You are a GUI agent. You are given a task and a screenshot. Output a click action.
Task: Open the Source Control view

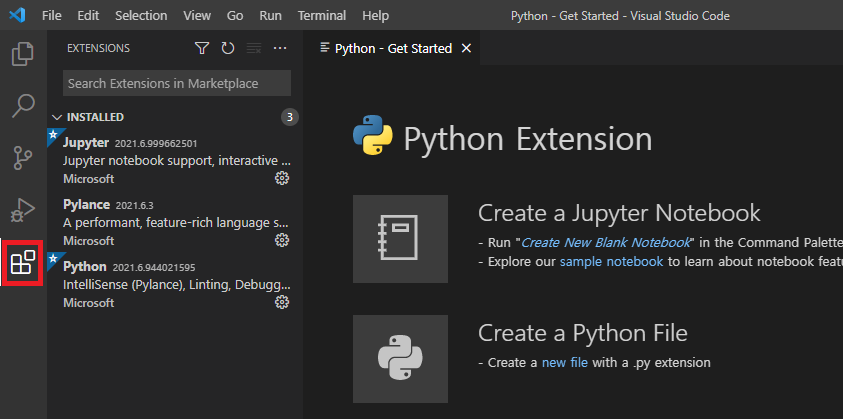(23, 158)
